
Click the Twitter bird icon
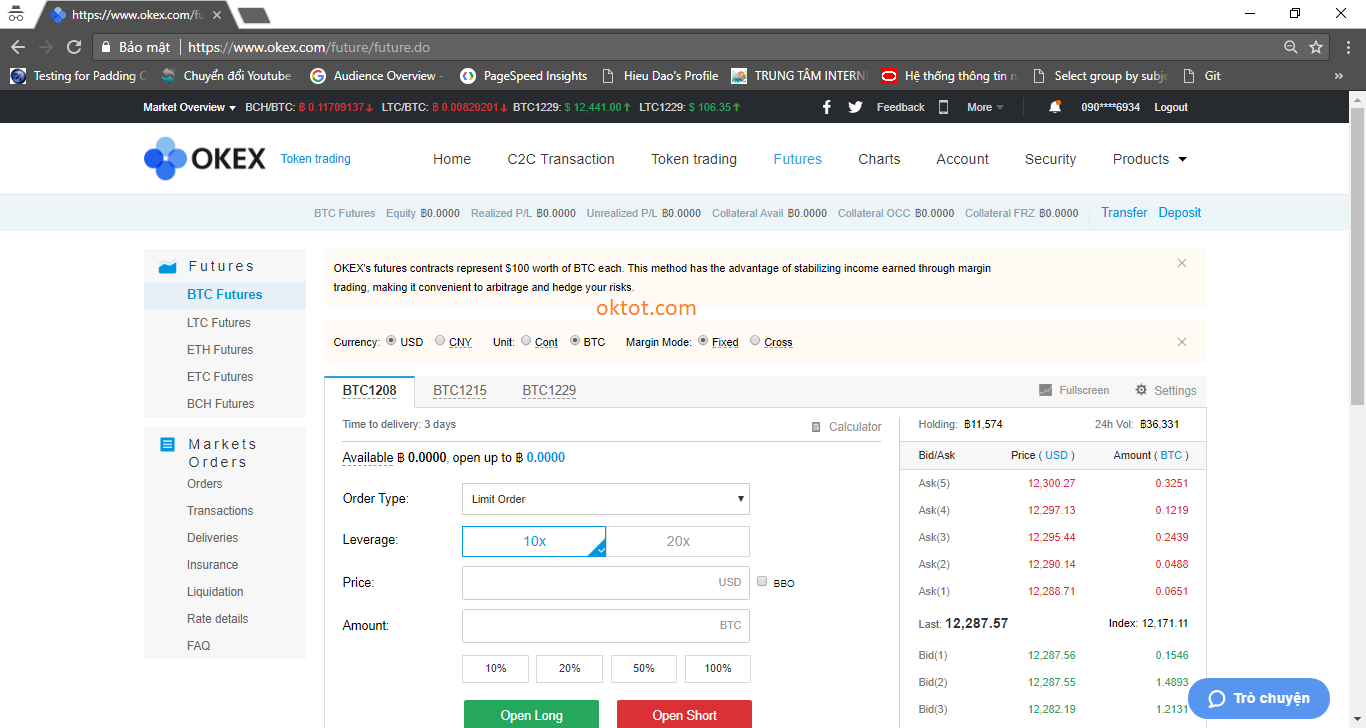click(x=855, y=107)
